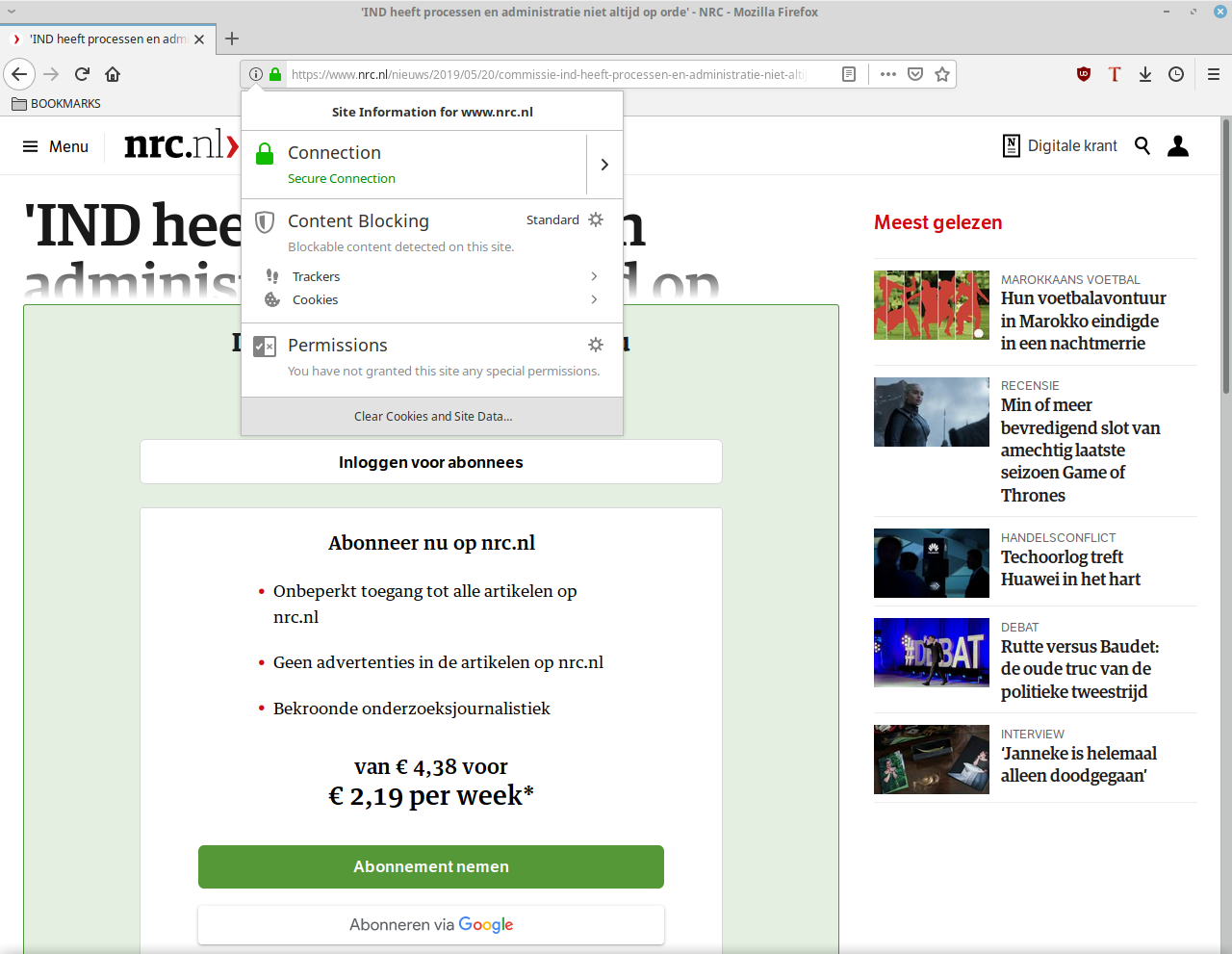Bookmark this page with the star icon
The width and height of the screenshot is (1232, 954).
click(x=942, y=74)
